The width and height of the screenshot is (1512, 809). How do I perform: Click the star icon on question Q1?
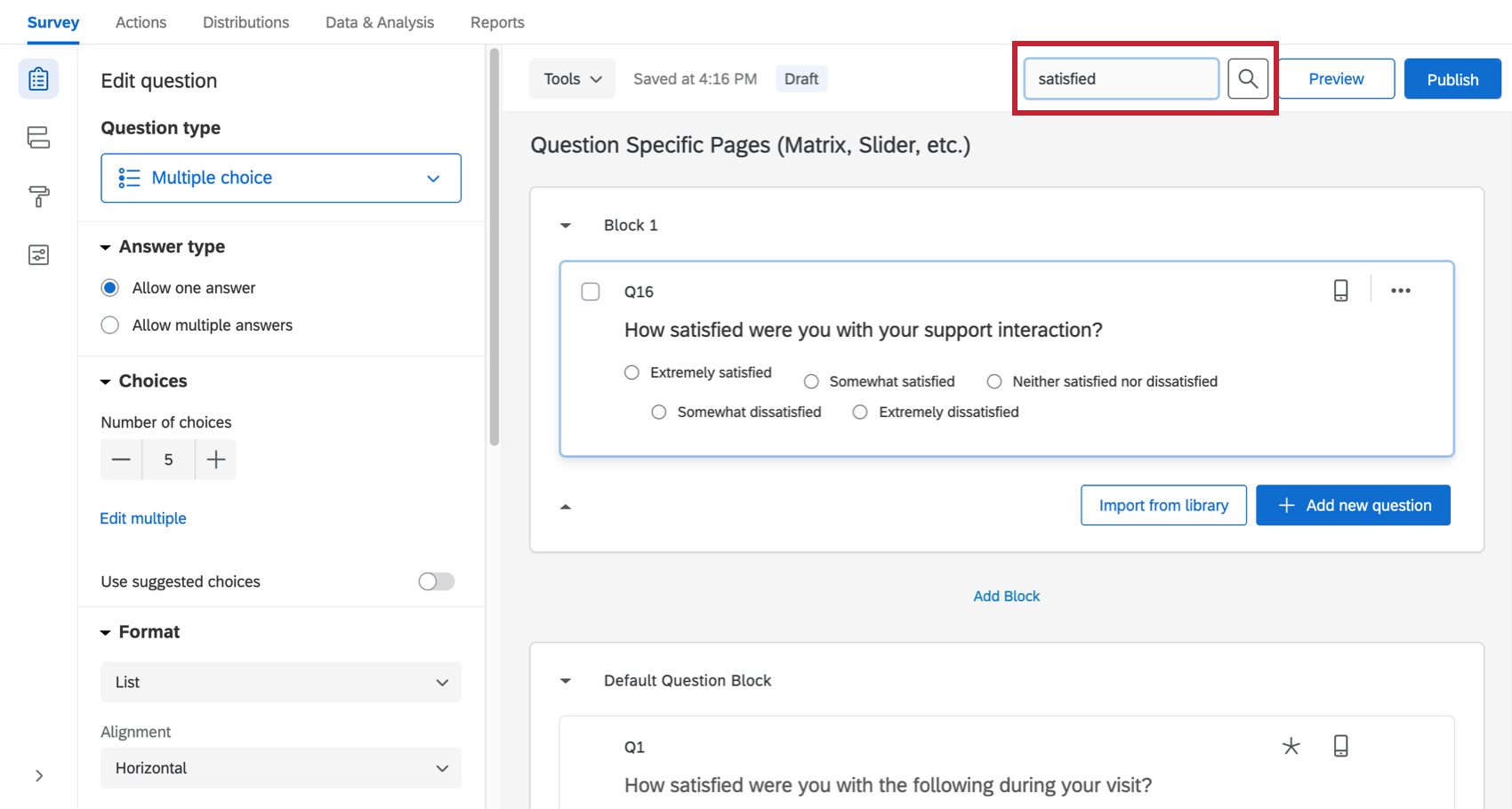1291,746
